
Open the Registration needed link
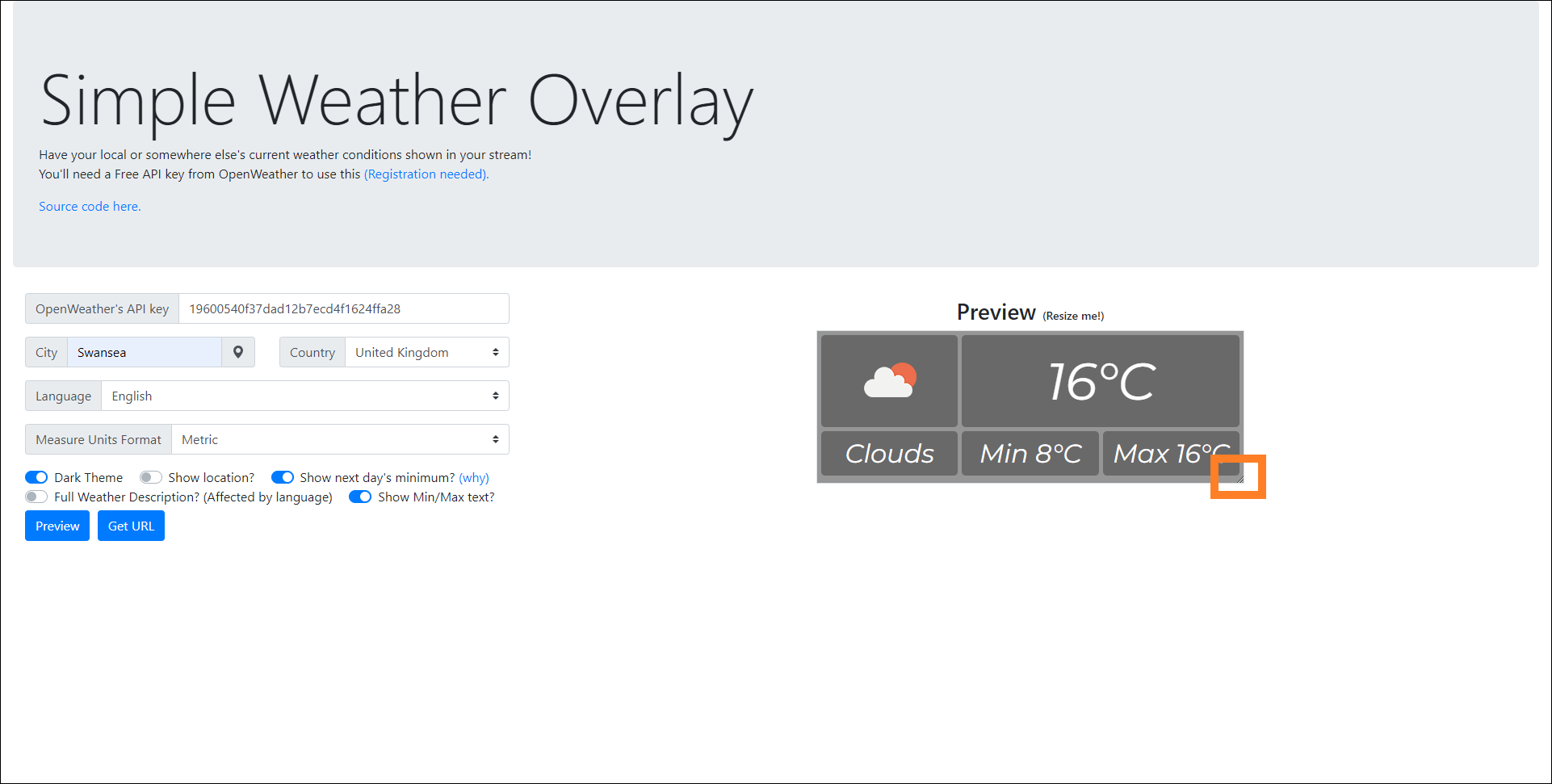pos(426,174)
